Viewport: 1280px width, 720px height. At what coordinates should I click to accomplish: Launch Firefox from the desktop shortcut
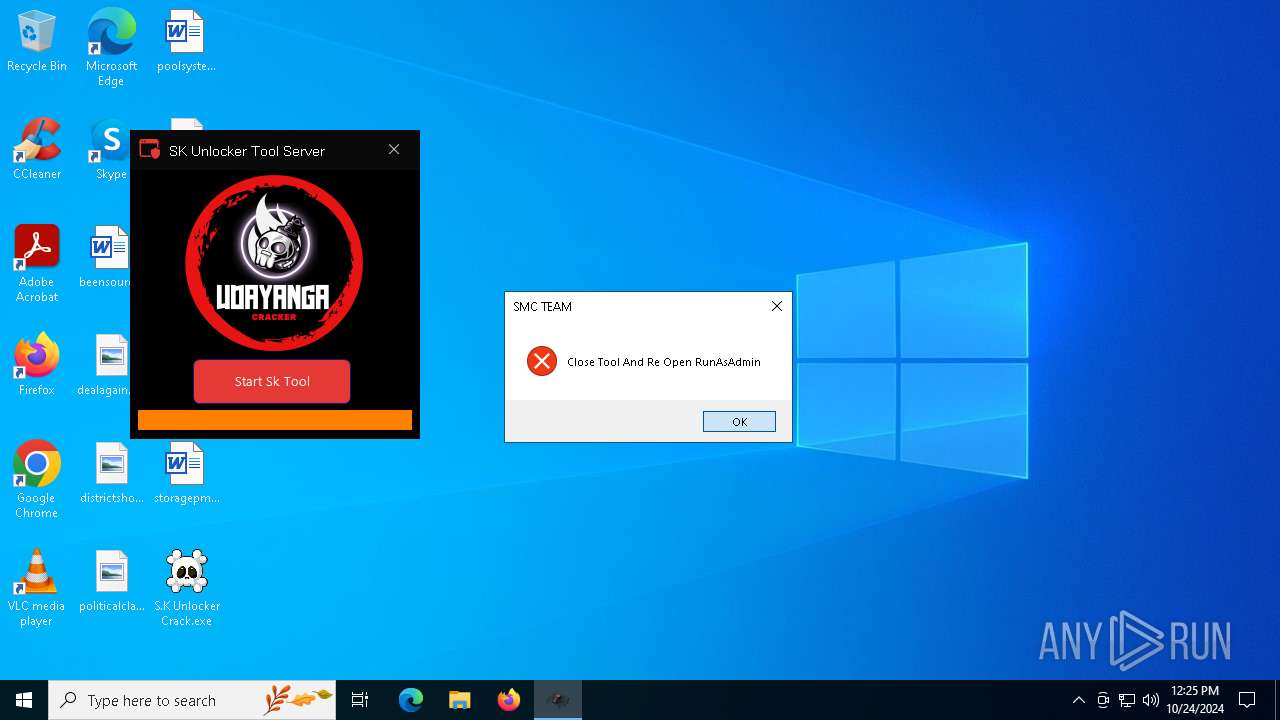37,364
